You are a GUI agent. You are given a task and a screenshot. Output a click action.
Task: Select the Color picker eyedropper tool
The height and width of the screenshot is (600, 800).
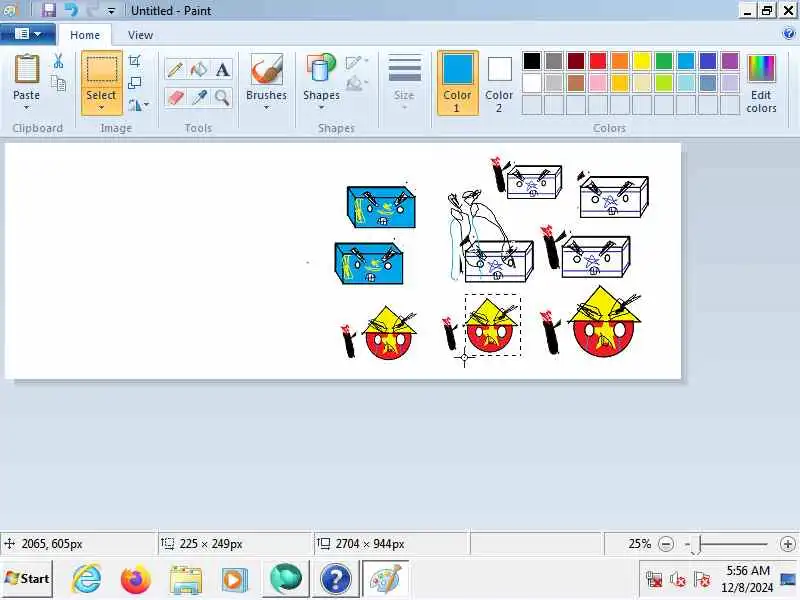[x=198, y=97]
